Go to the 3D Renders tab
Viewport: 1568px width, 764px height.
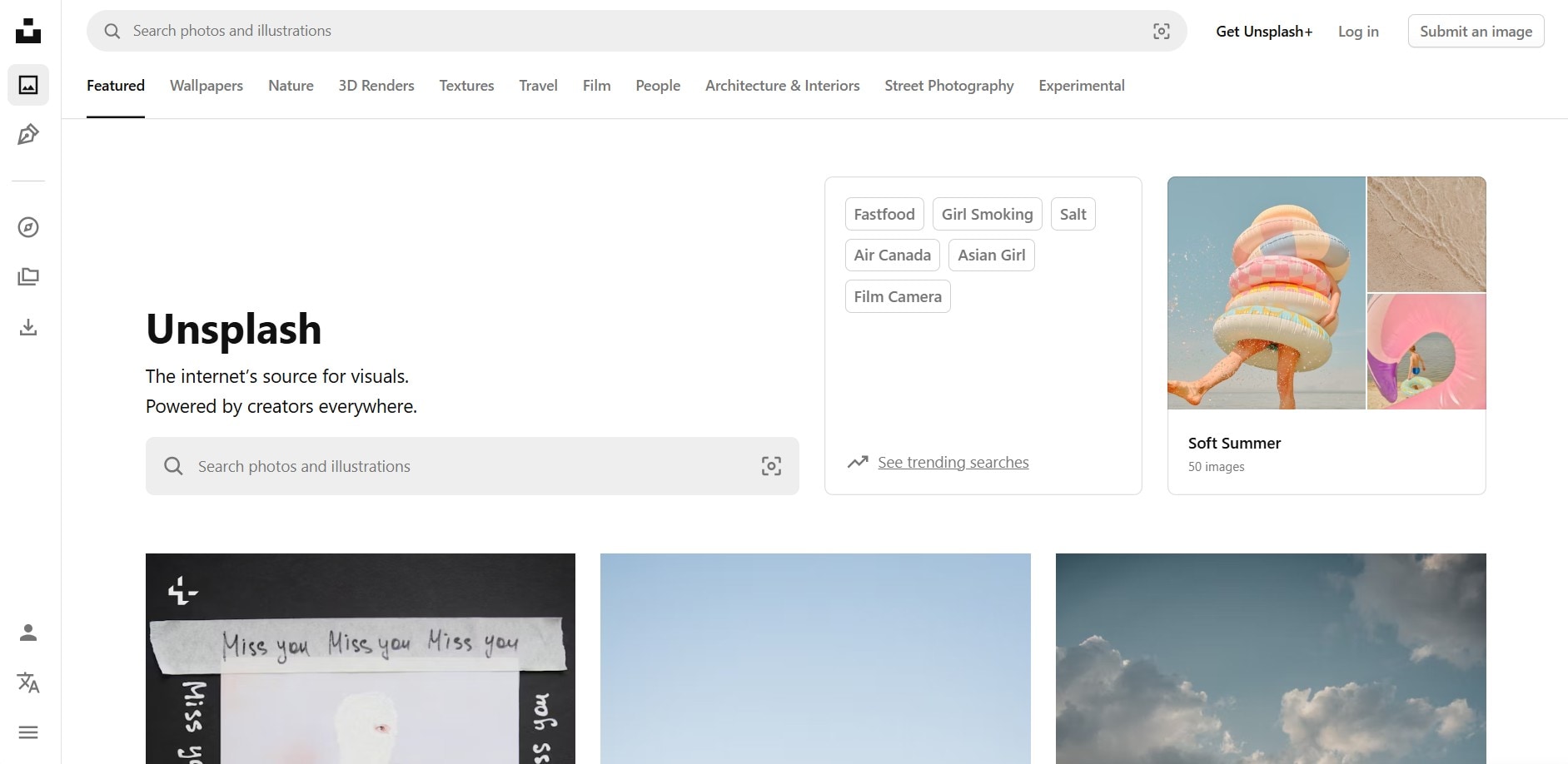pos(376,86)
